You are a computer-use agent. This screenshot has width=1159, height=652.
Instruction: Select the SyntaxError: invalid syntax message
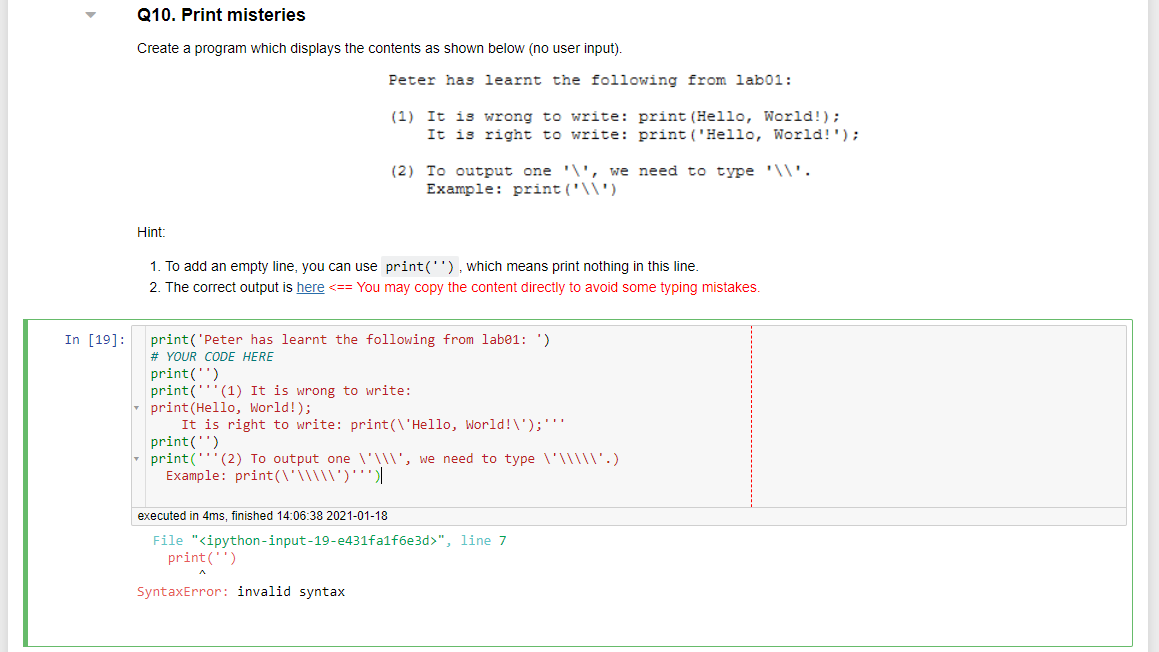pyautogui.click(x=240, y=591)
